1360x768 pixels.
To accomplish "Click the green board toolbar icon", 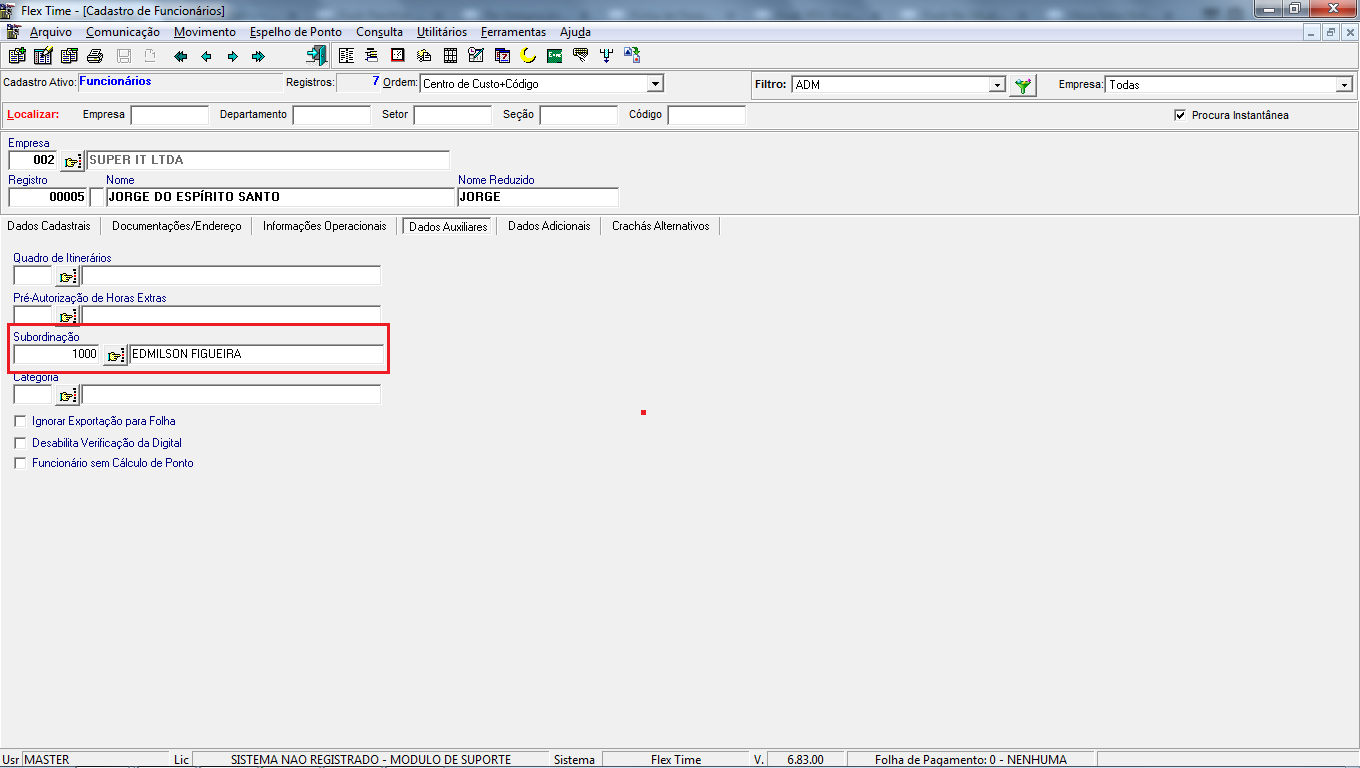I will (x=554, y=56).
